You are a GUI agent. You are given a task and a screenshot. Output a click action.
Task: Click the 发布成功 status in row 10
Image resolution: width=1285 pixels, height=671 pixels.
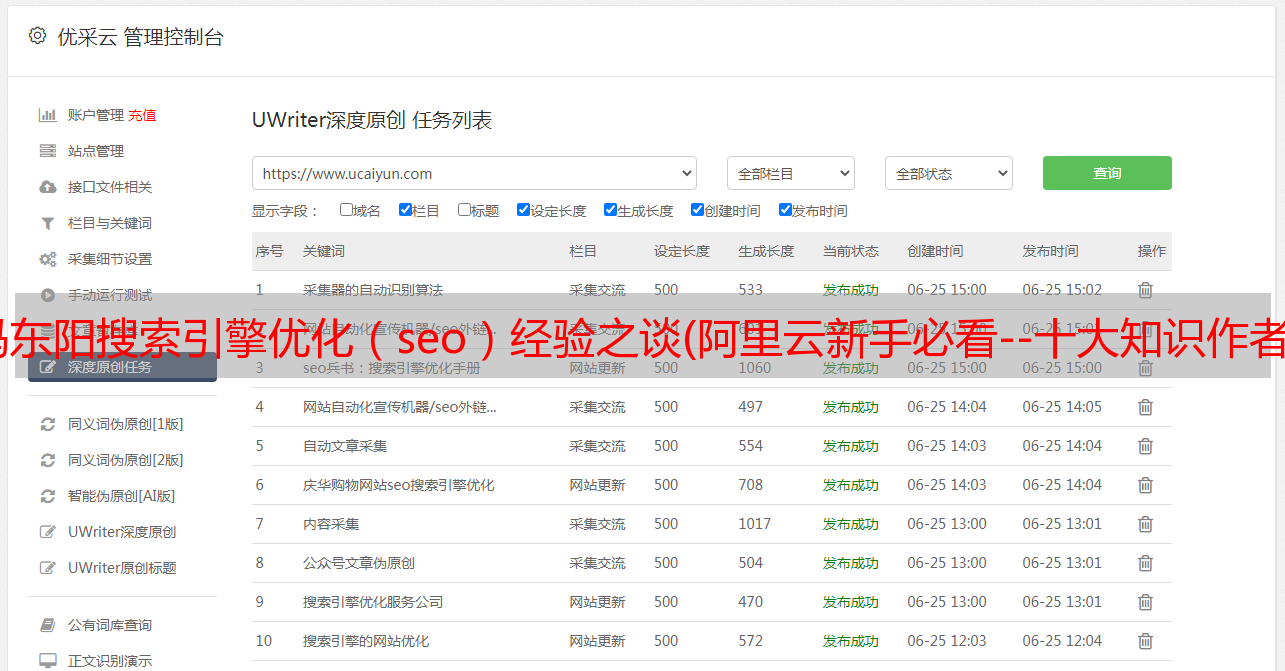tap(851, 641)
